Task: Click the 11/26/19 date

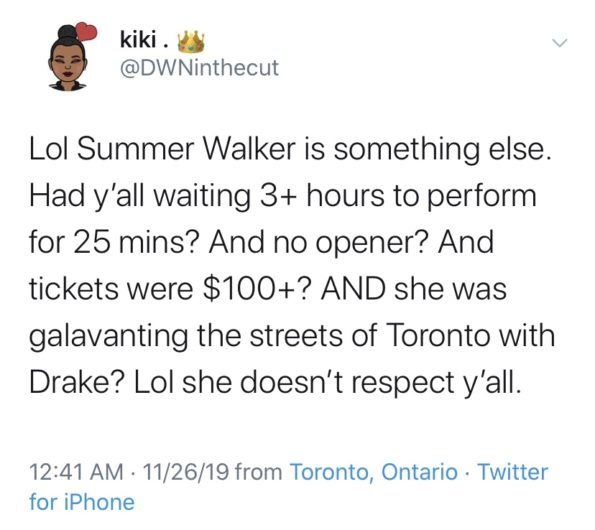Action: 186,472
